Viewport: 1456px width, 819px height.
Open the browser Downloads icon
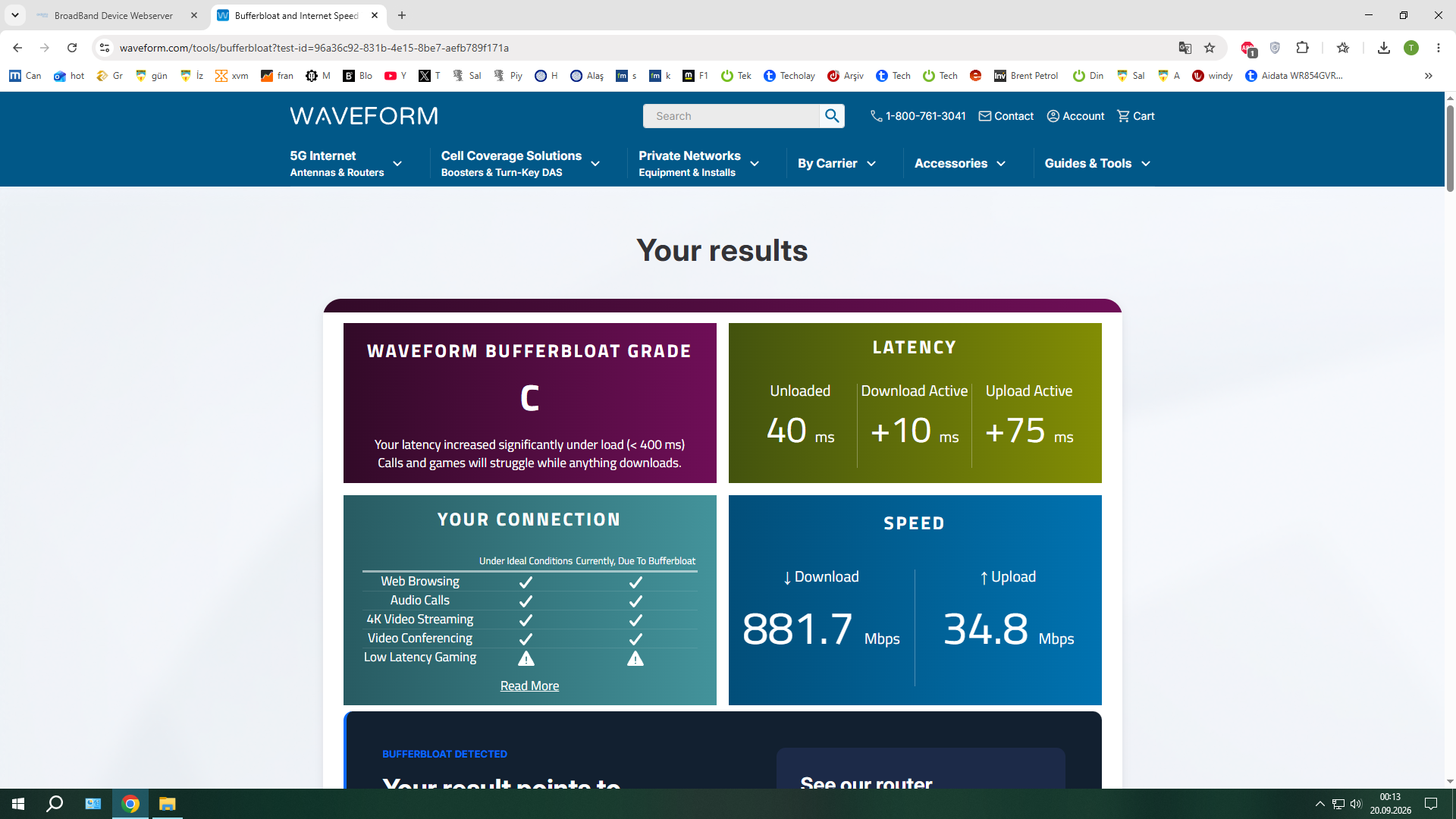[1384, 48]
